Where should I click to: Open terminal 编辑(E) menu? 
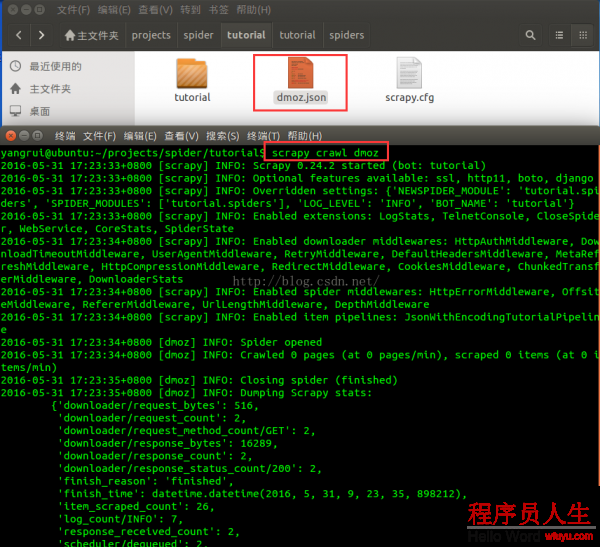pos(140,136)
